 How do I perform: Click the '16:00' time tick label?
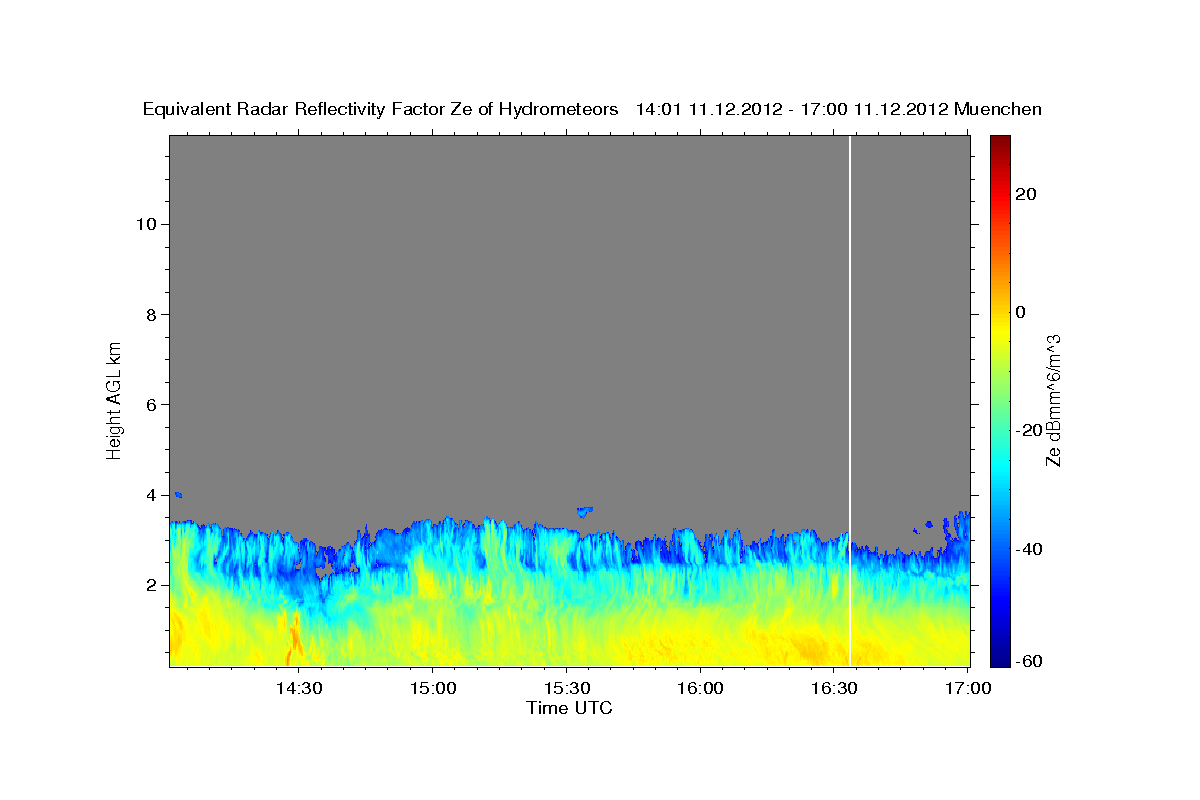click(x=699, y=688)
